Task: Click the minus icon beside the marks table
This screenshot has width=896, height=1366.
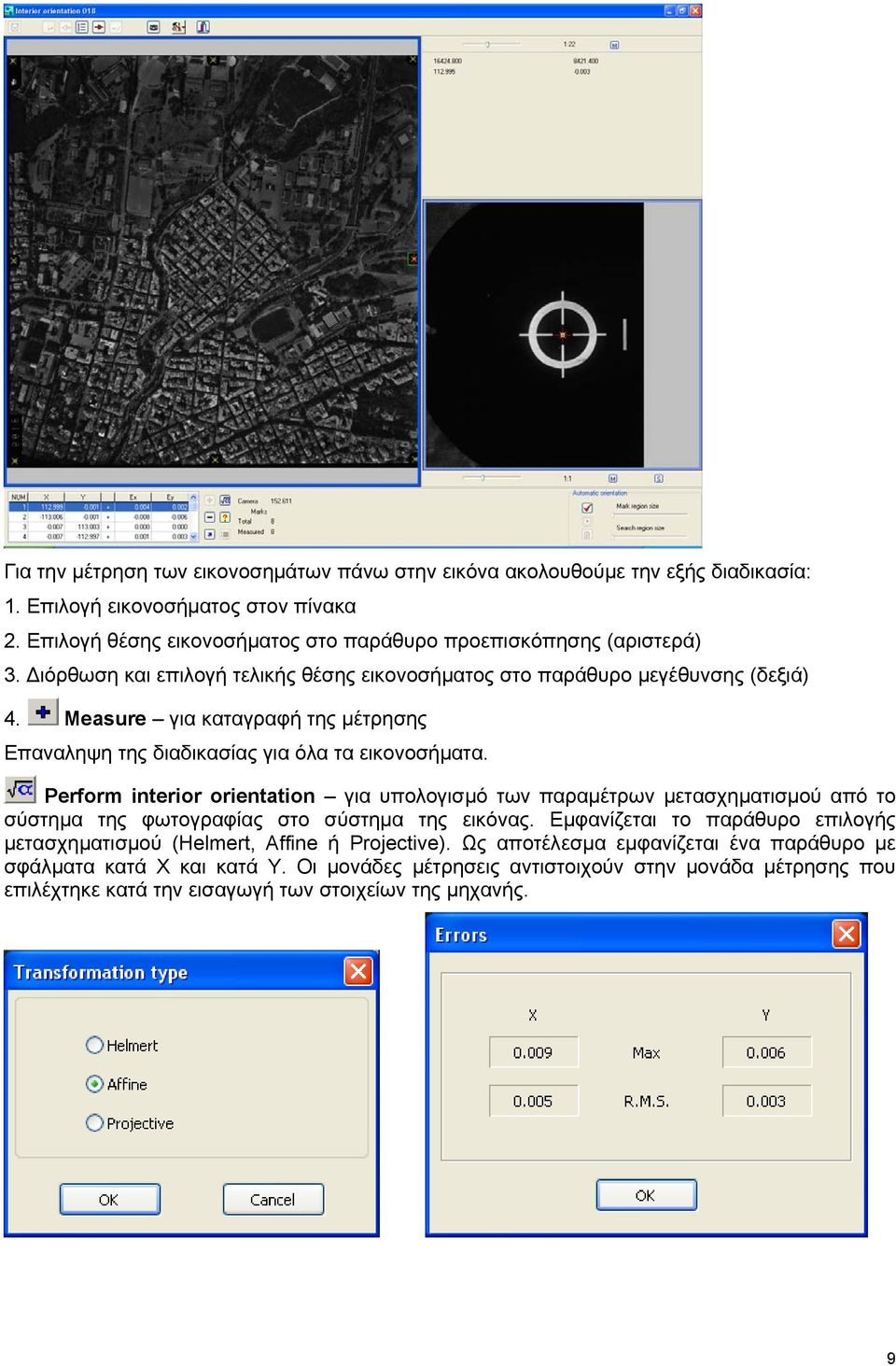Action: pos(209,517)
